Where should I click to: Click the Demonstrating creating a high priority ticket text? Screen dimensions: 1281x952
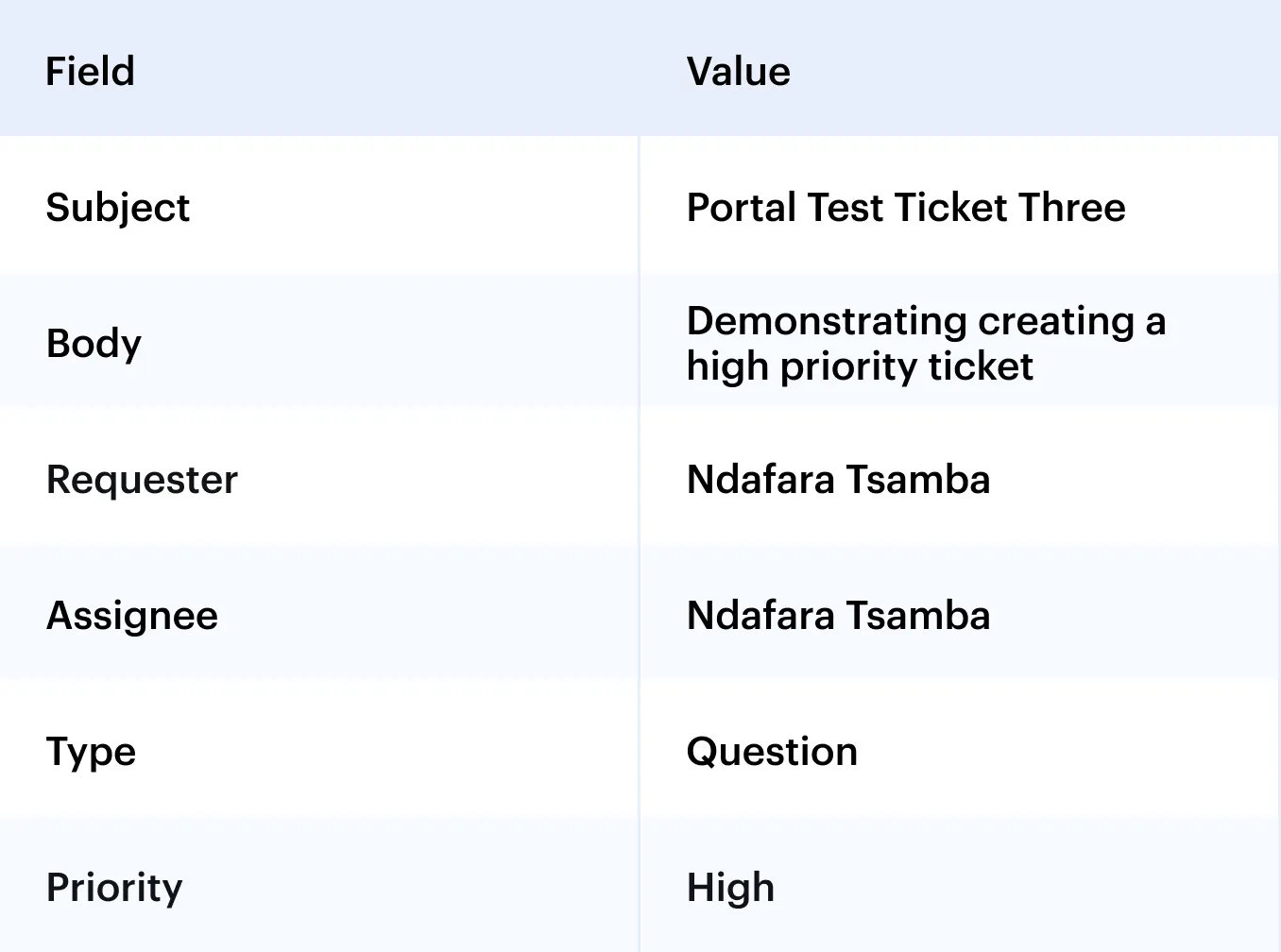click(x=926, y=344)
